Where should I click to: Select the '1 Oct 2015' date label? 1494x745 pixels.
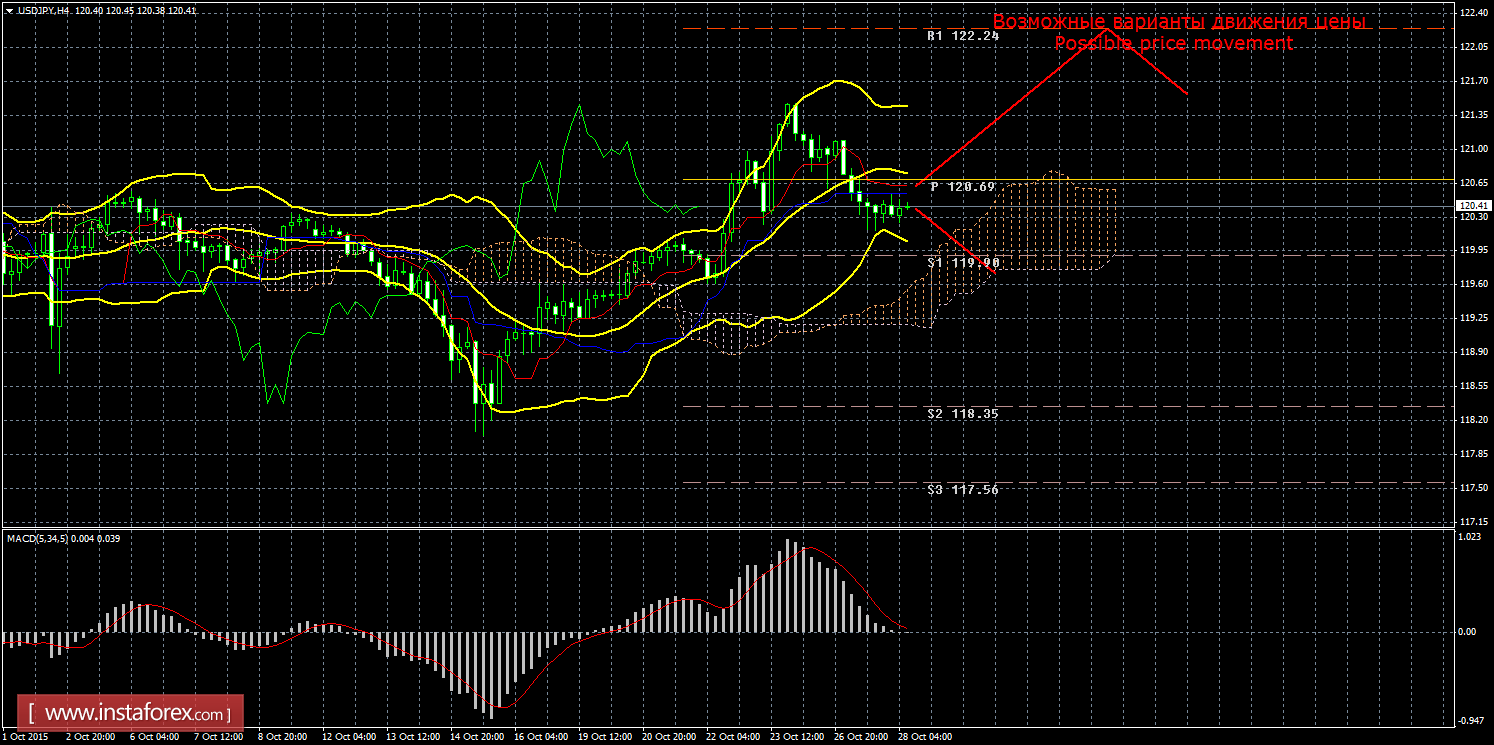tap(26, 737)
